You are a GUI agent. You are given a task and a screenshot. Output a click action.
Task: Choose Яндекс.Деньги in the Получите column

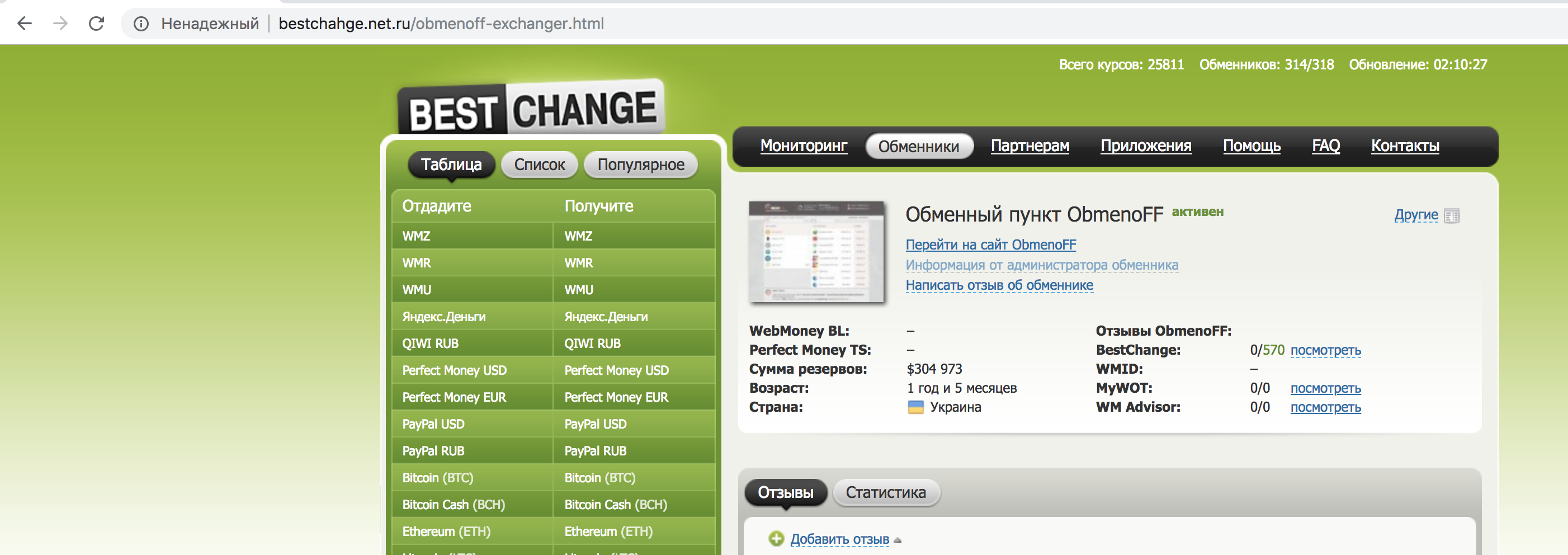coord(634,316)
